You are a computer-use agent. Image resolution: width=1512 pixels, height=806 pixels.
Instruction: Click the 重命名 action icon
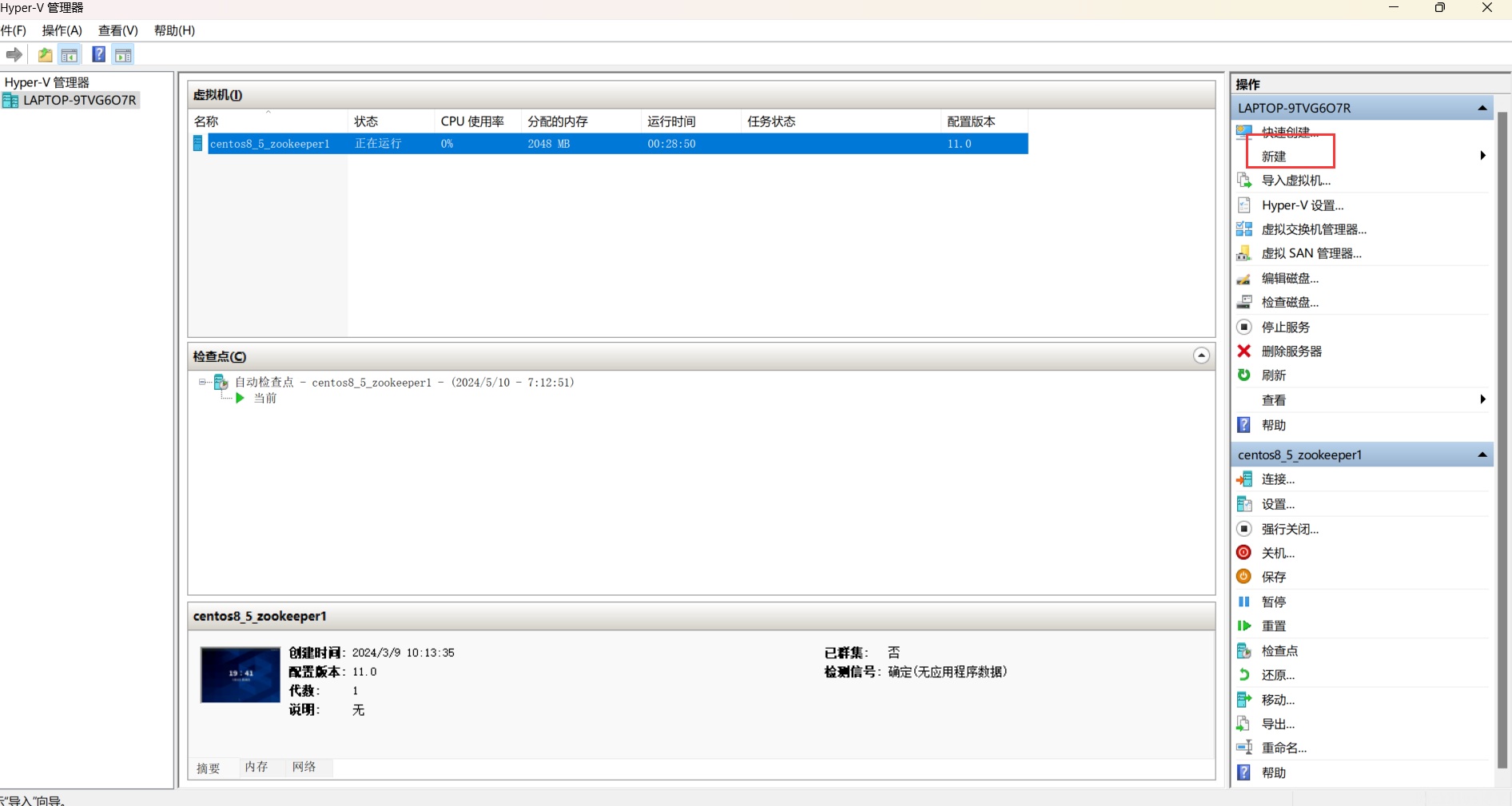pos(1244,748)
